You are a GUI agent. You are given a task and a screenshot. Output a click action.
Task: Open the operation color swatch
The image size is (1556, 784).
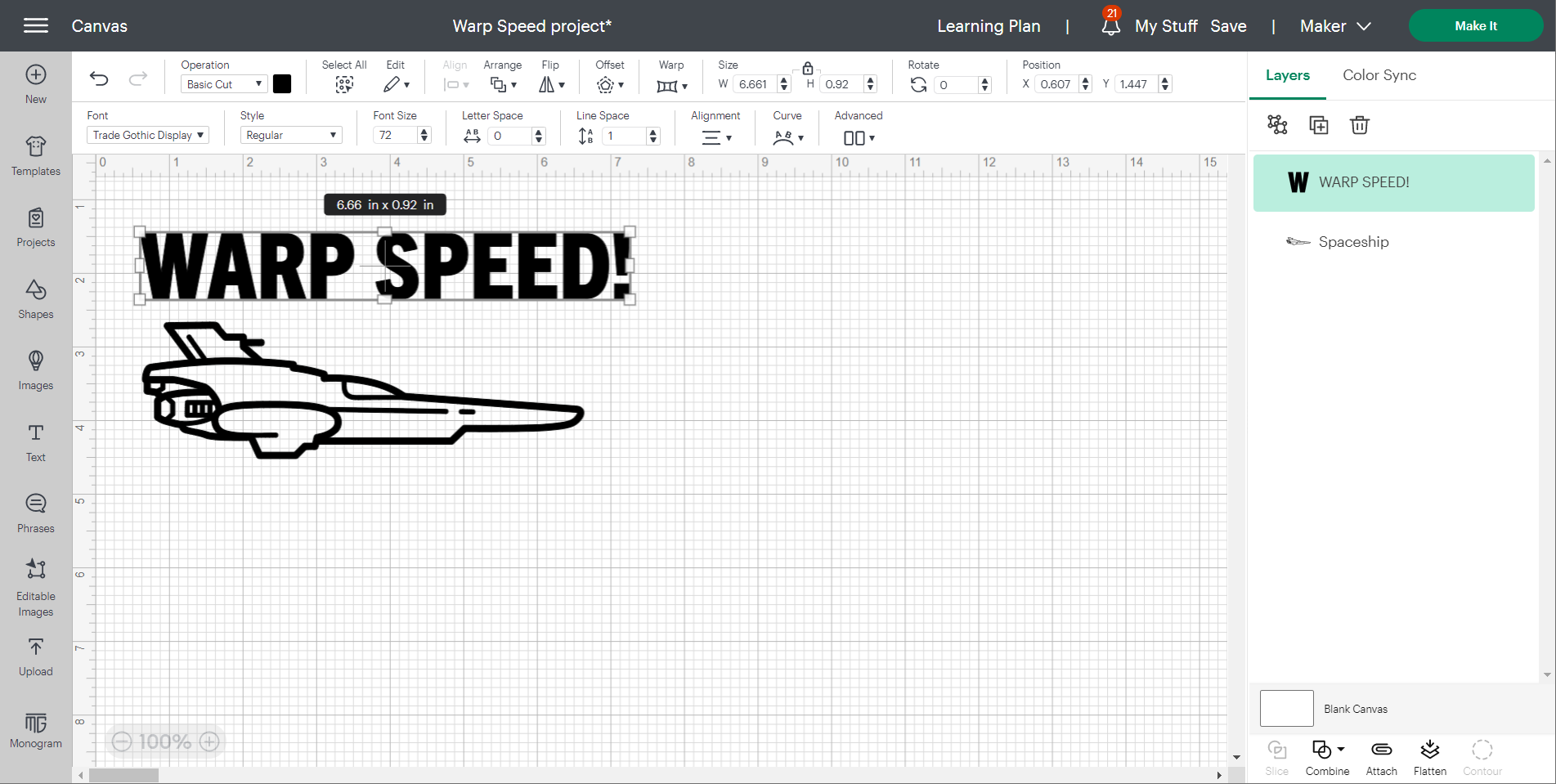tap(282, 83)
